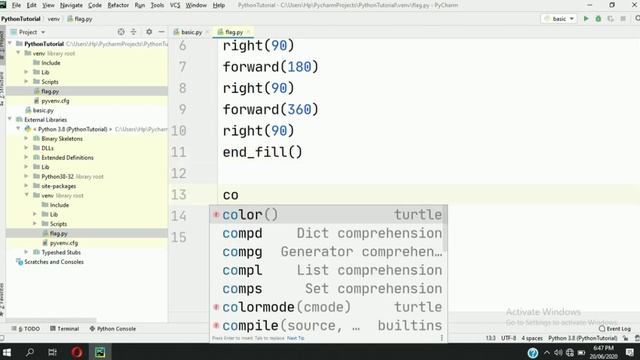640x360 pixels.
Task: Select basic.py in project tree
Action: tap(43, 110)
